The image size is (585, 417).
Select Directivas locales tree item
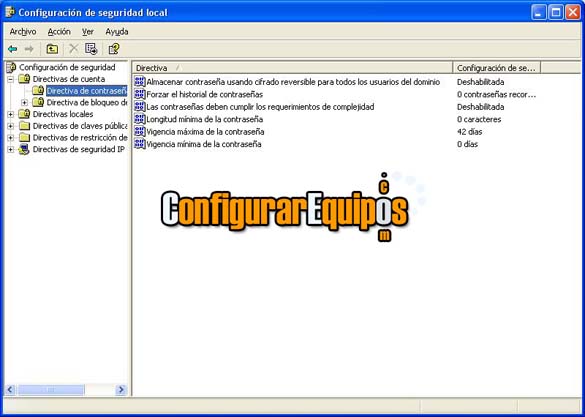63,114
